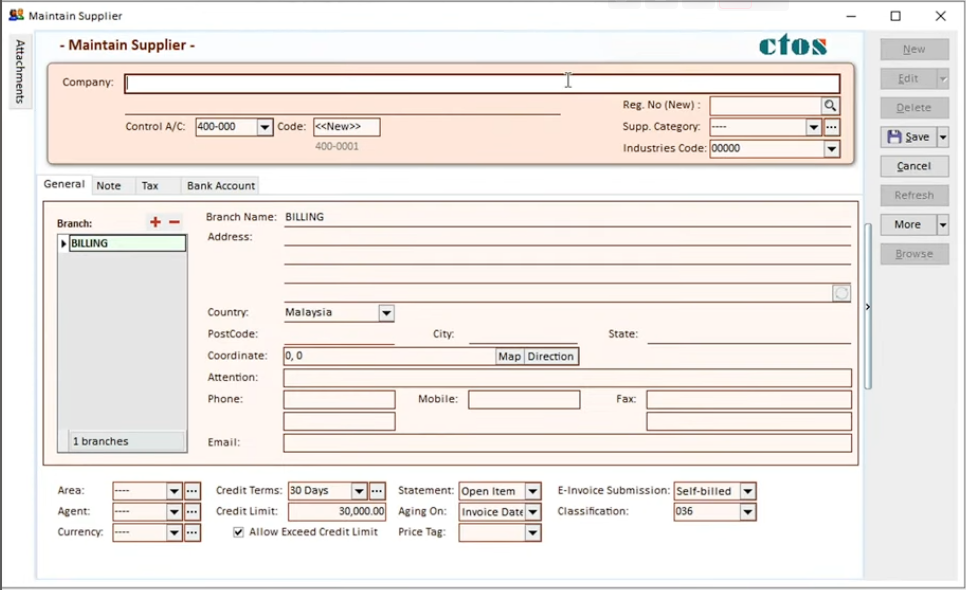This screenshot has width=966, height=590.
Task: Click the Save button
Action: (909, 137)
